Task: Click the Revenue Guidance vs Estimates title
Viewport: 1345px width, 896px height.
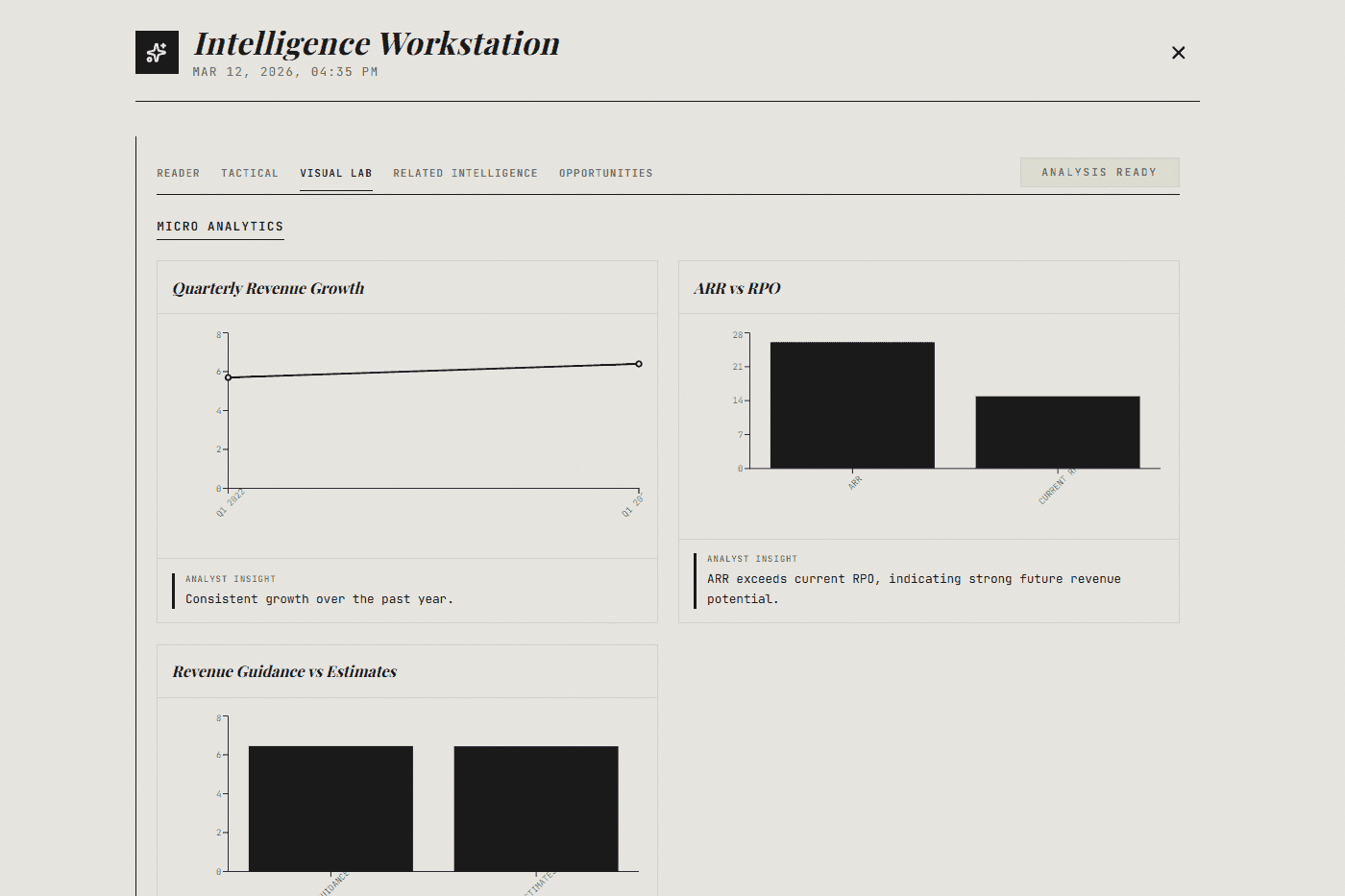Action: pos(283,671)
